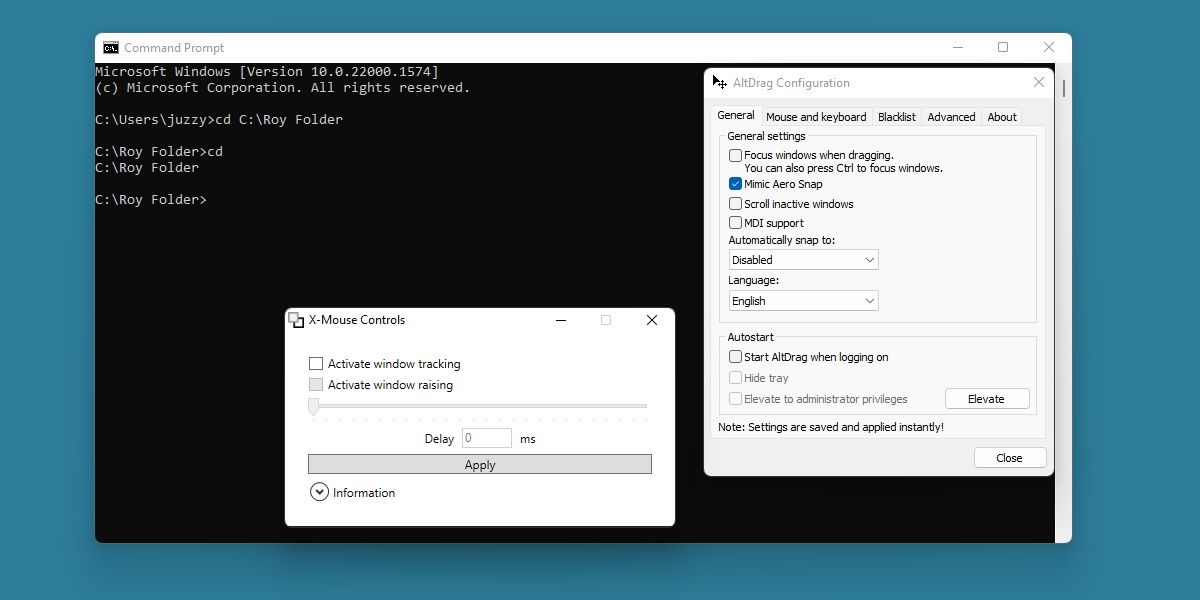The image size is (1200, 600).
Task: Maximize the Command Prompt window
Action: coord(1003,47)
